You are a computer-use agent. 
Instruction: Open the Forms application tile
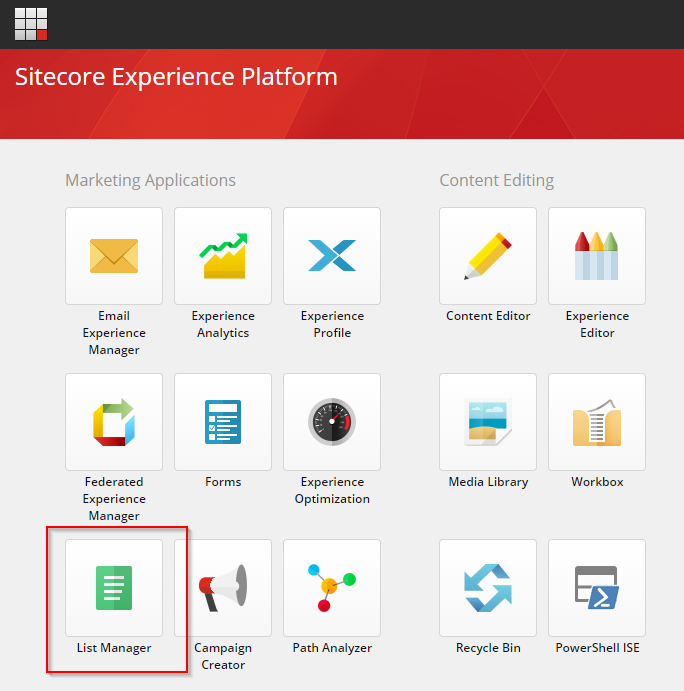pyautogui.click(x=223, y=422)
